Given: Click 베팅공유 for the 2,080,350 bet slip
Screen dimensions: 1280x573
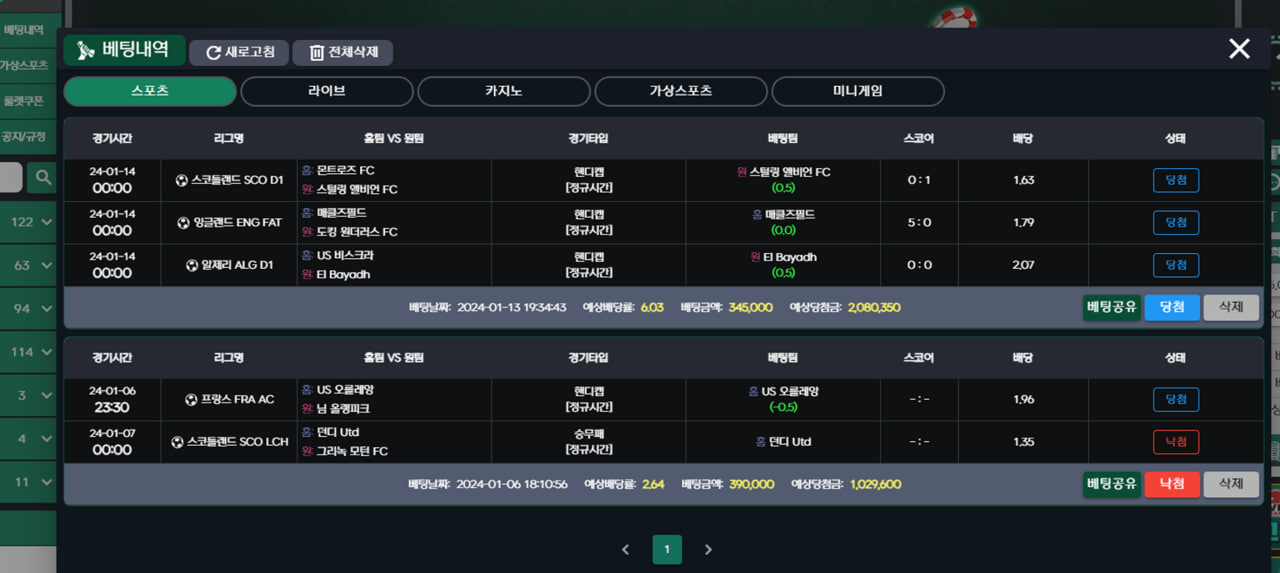Looking at the screenshot, I should (x=1112, y=307).
